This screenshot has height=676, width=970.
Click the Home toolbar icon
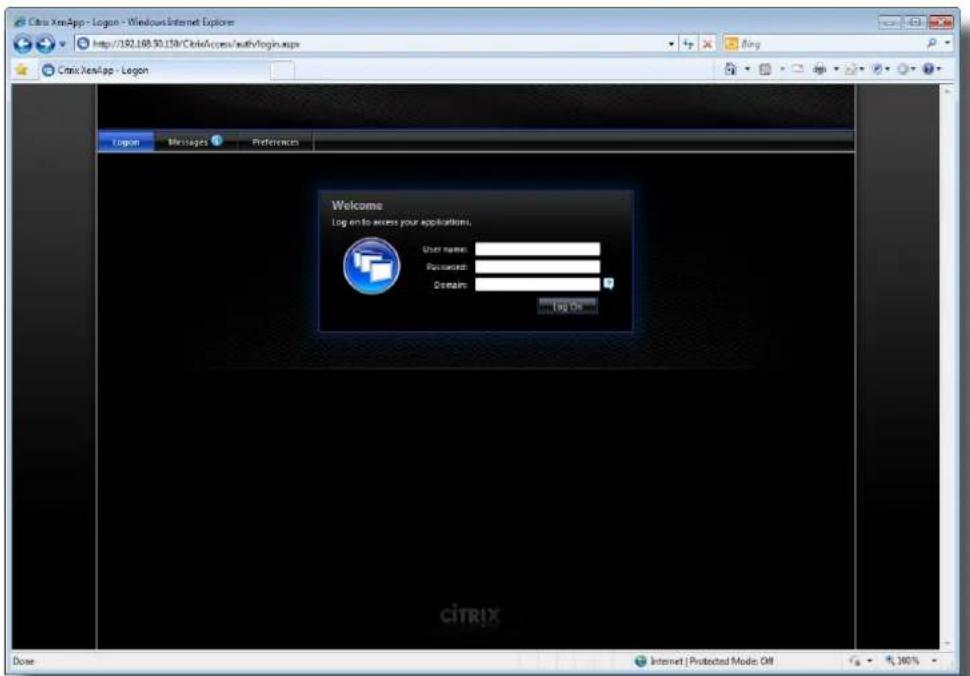click(731, 69)
